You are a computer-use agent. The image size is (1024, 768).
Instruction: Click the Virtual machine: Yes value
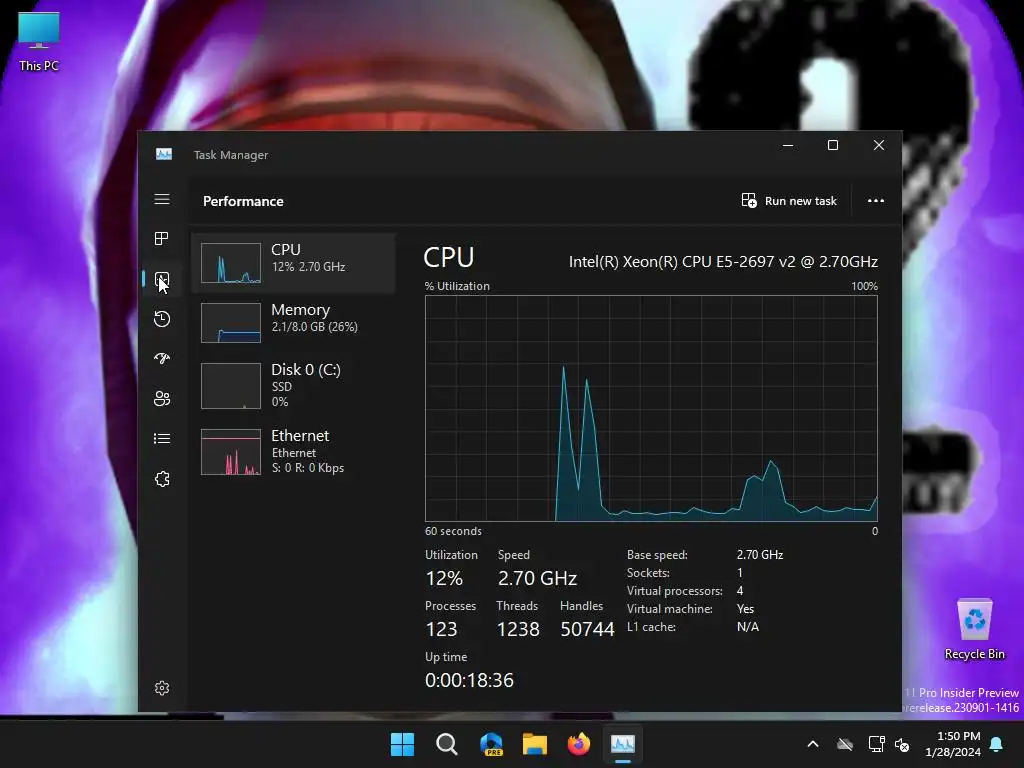[745, 609]
